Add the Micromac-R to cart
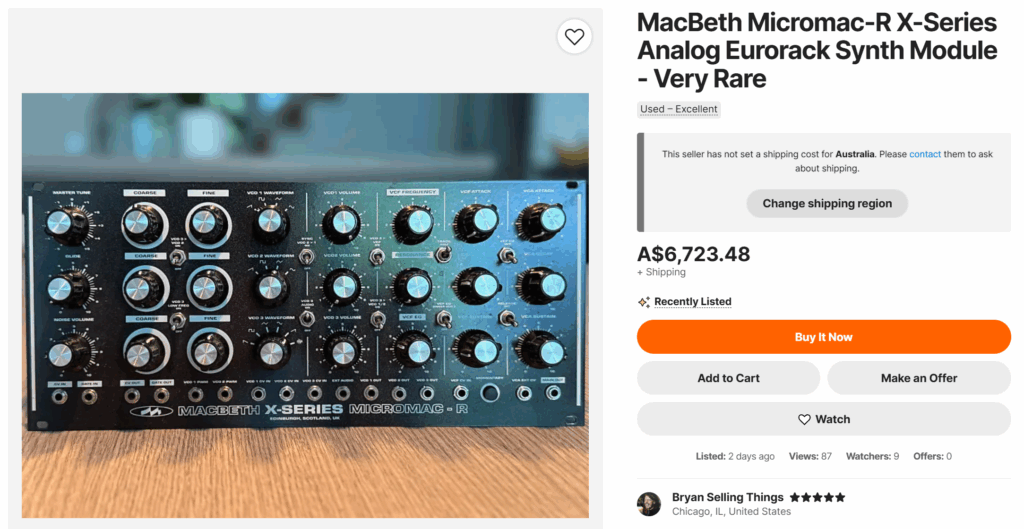 point(728,378)
